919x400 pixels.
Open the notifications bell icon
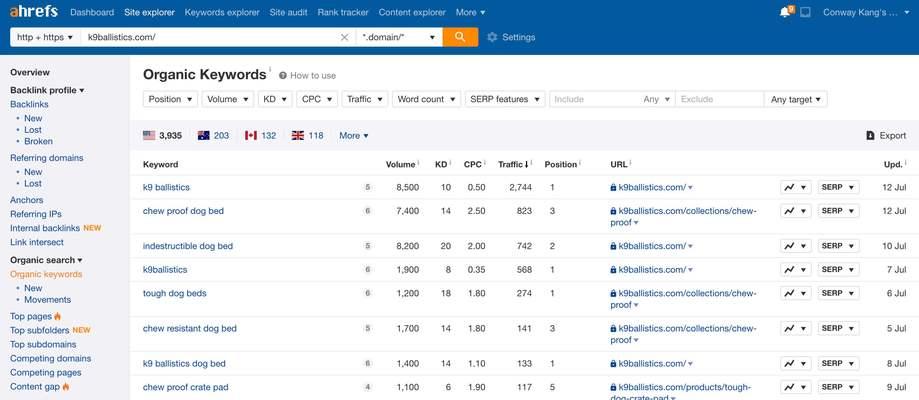click(785, 12)
